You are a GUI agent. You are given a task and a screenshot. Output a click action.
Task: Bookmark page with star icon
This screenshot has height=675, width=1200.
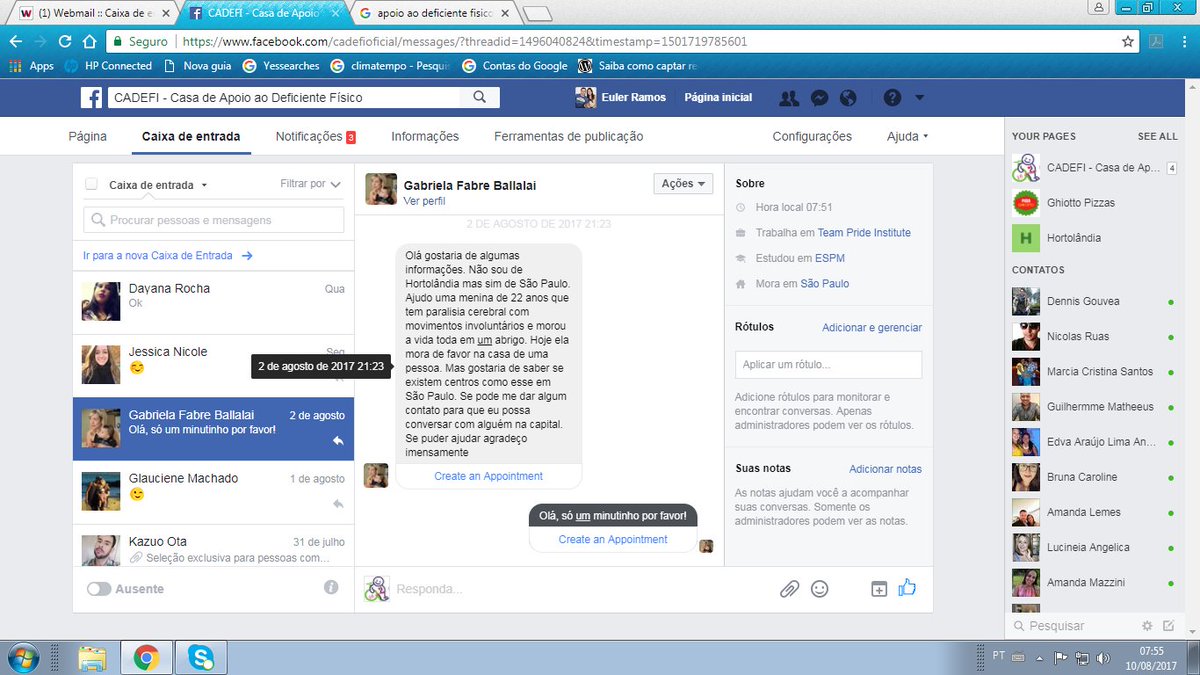point(1128,42)
